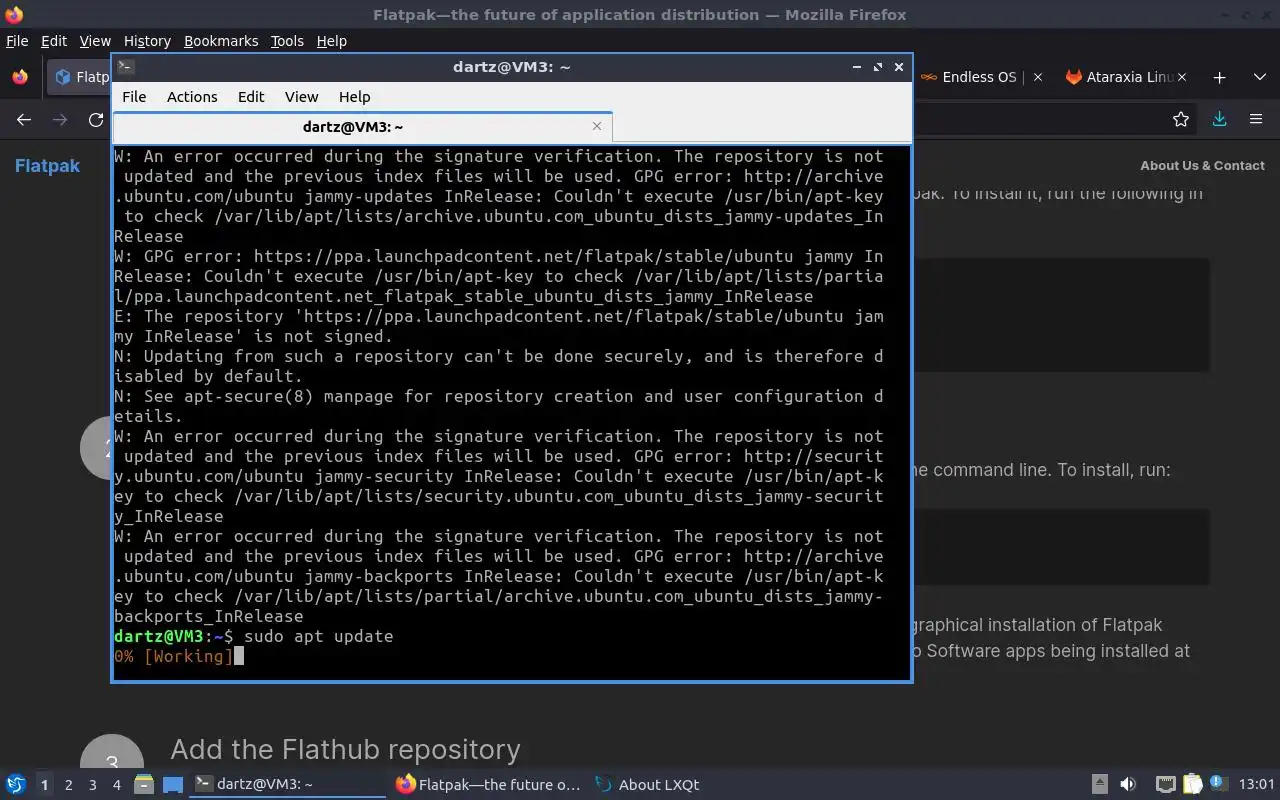Reload the Firefox page
The height and width of the screenshot is (800, 1280).
pos(96,120)
